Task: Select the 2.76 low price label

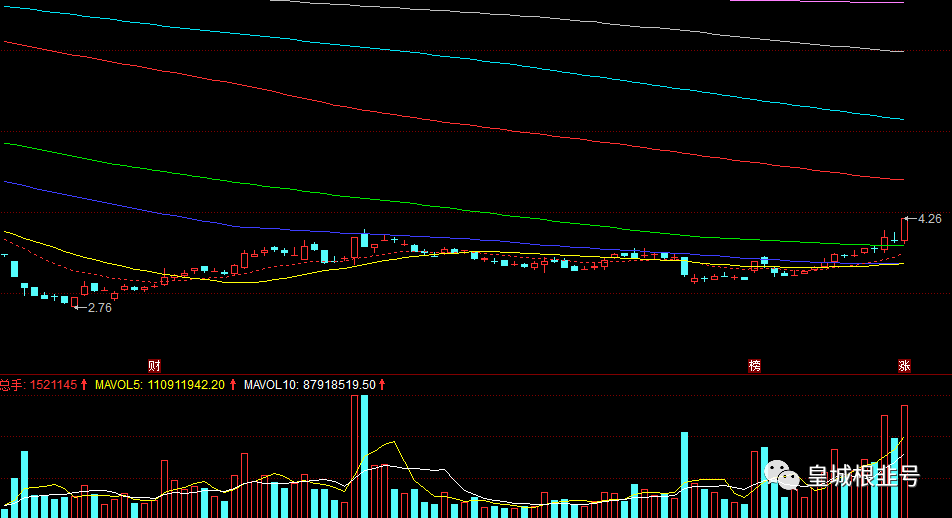Action: tap(100, 308)
